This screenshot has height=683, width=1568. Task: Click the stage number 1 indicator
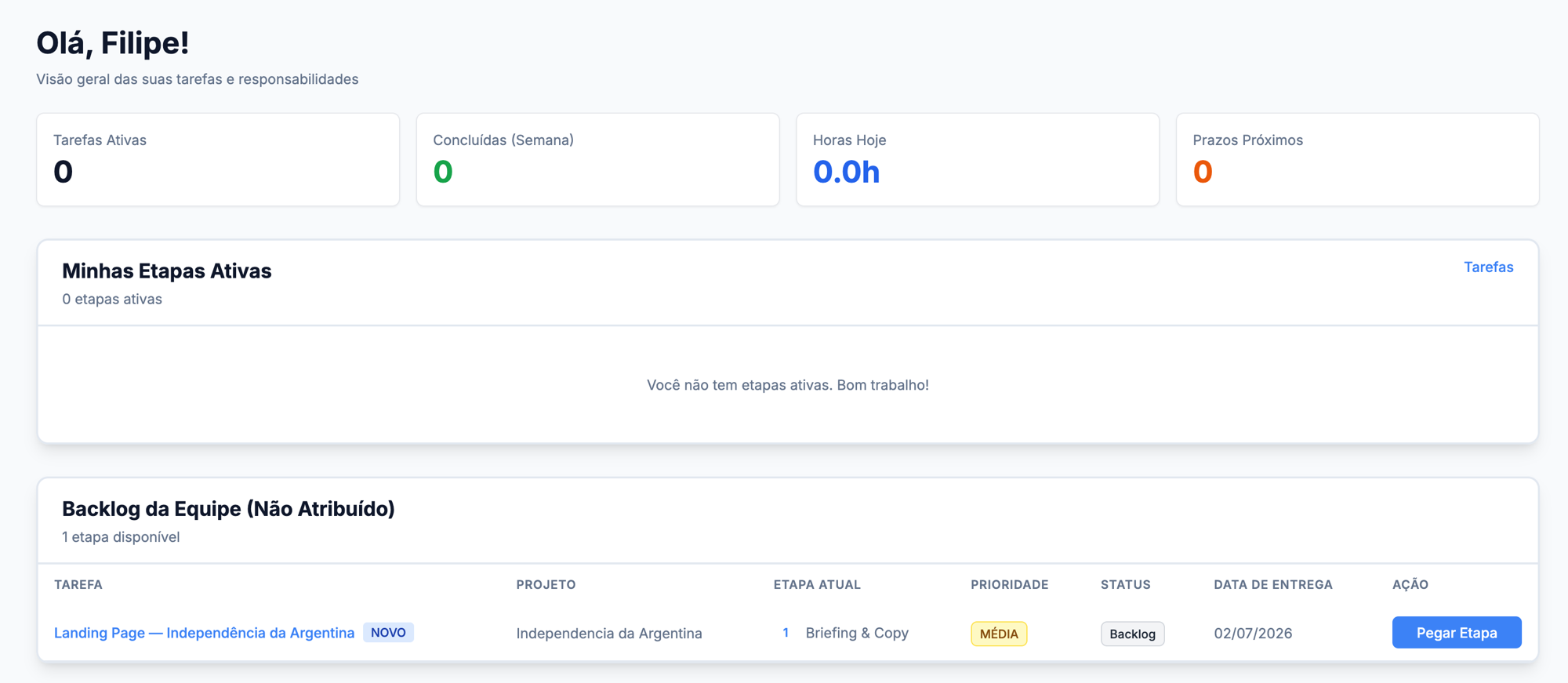tap(786, 633)
